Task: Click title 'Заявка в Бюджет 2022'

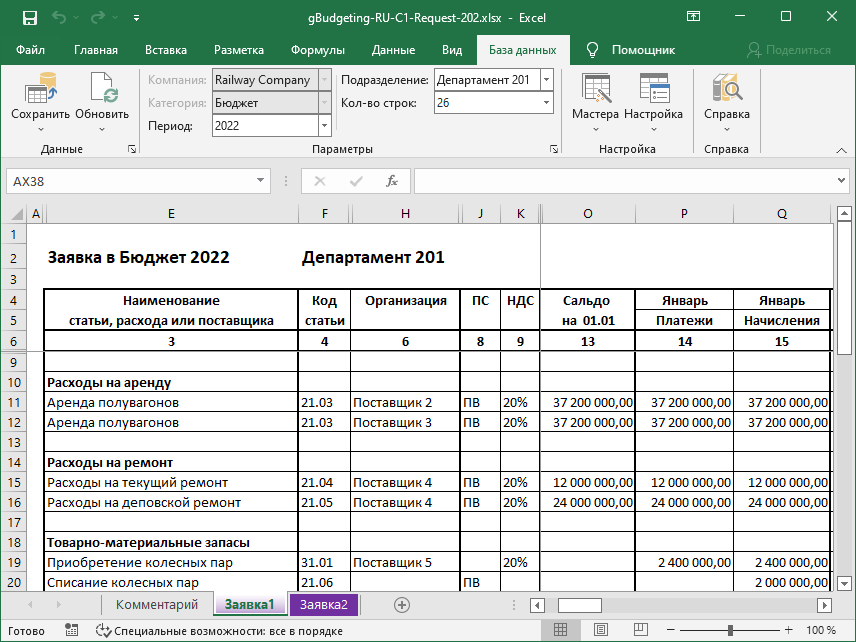Action: pyautogui.click(x=139, y=257)
